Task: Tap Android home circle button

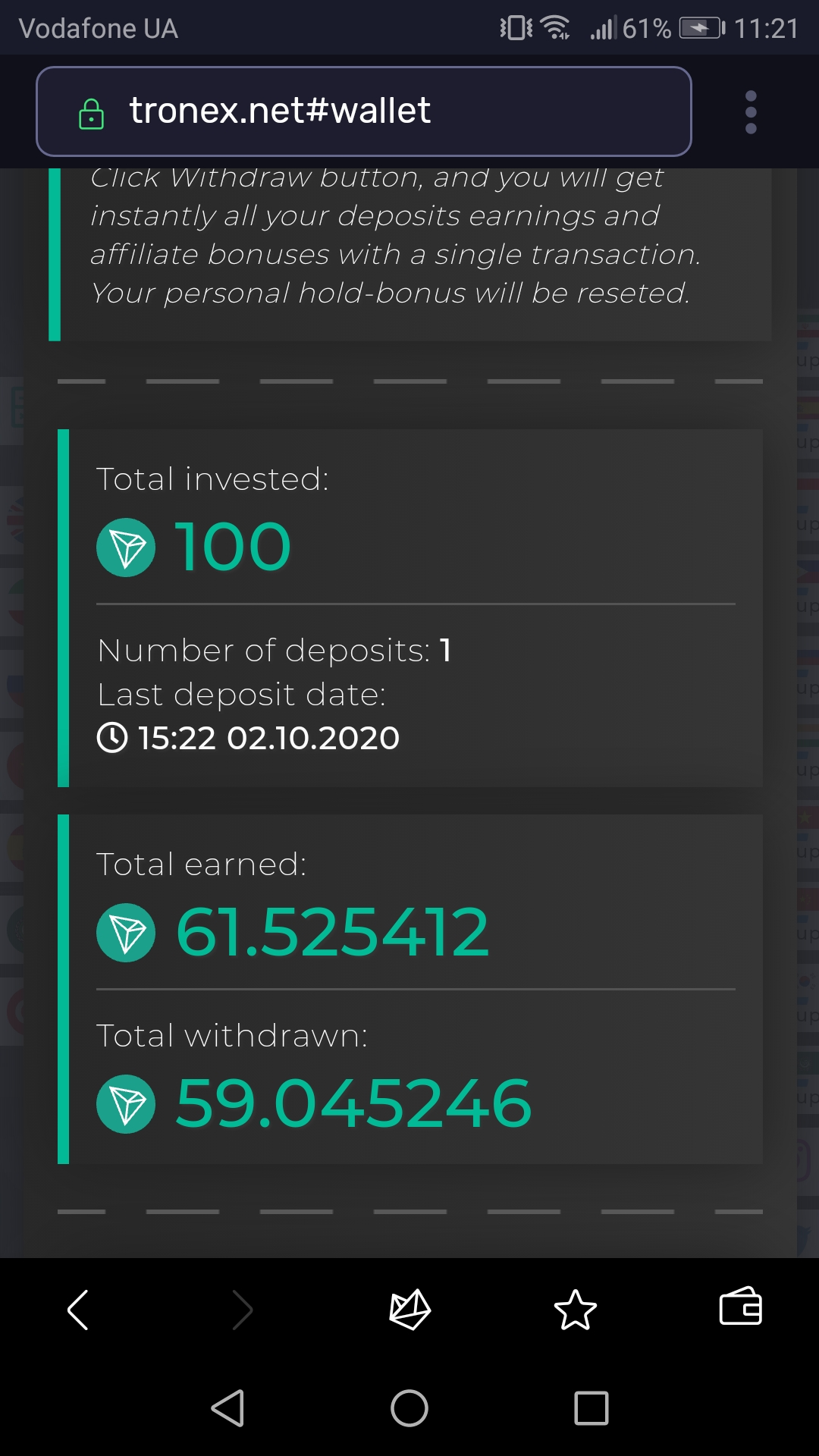Action: click(x=409, y=1408)
